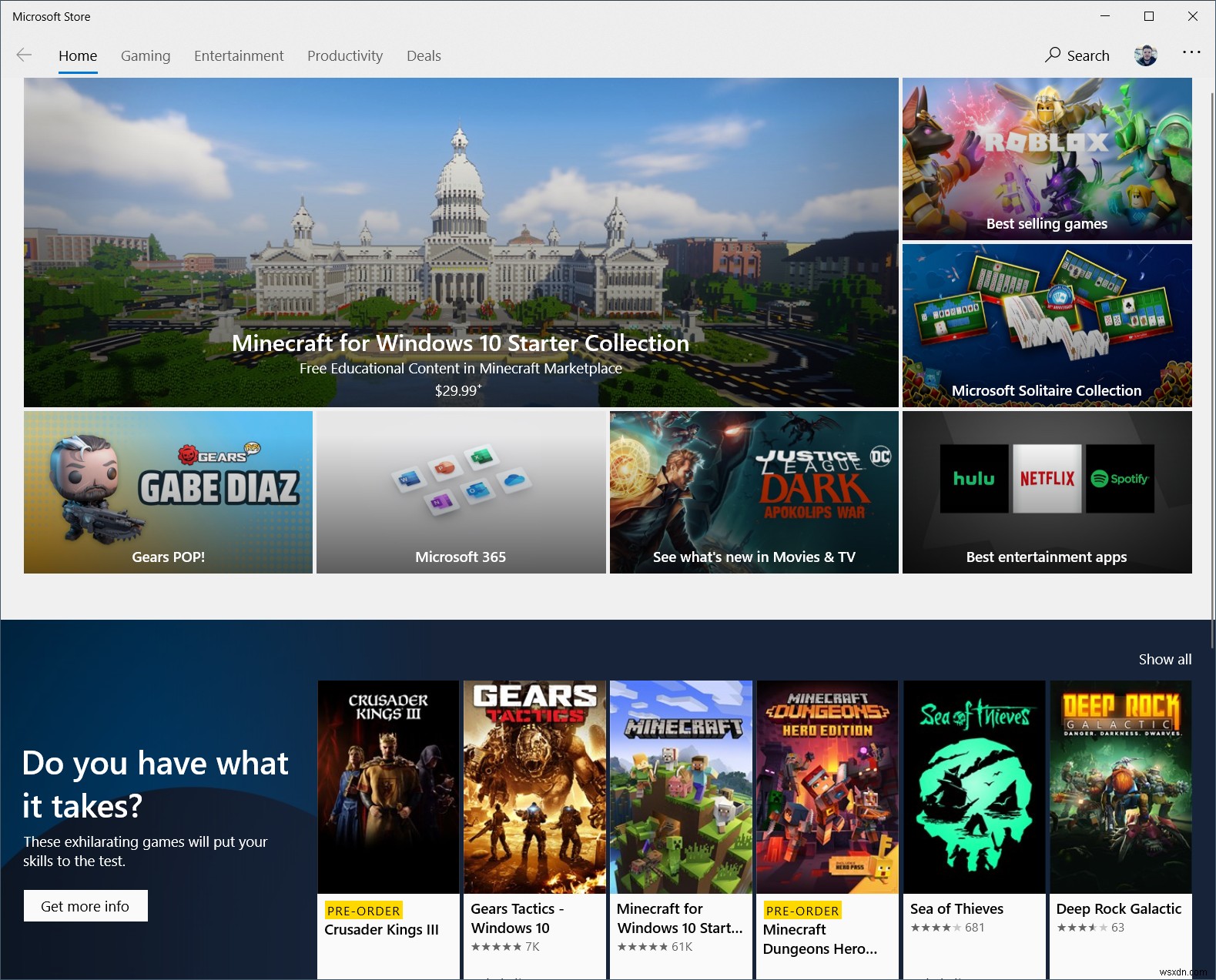Open the Microsoft 365 tile
Viewport: 1216px width, 980px height.
(461, 492)
